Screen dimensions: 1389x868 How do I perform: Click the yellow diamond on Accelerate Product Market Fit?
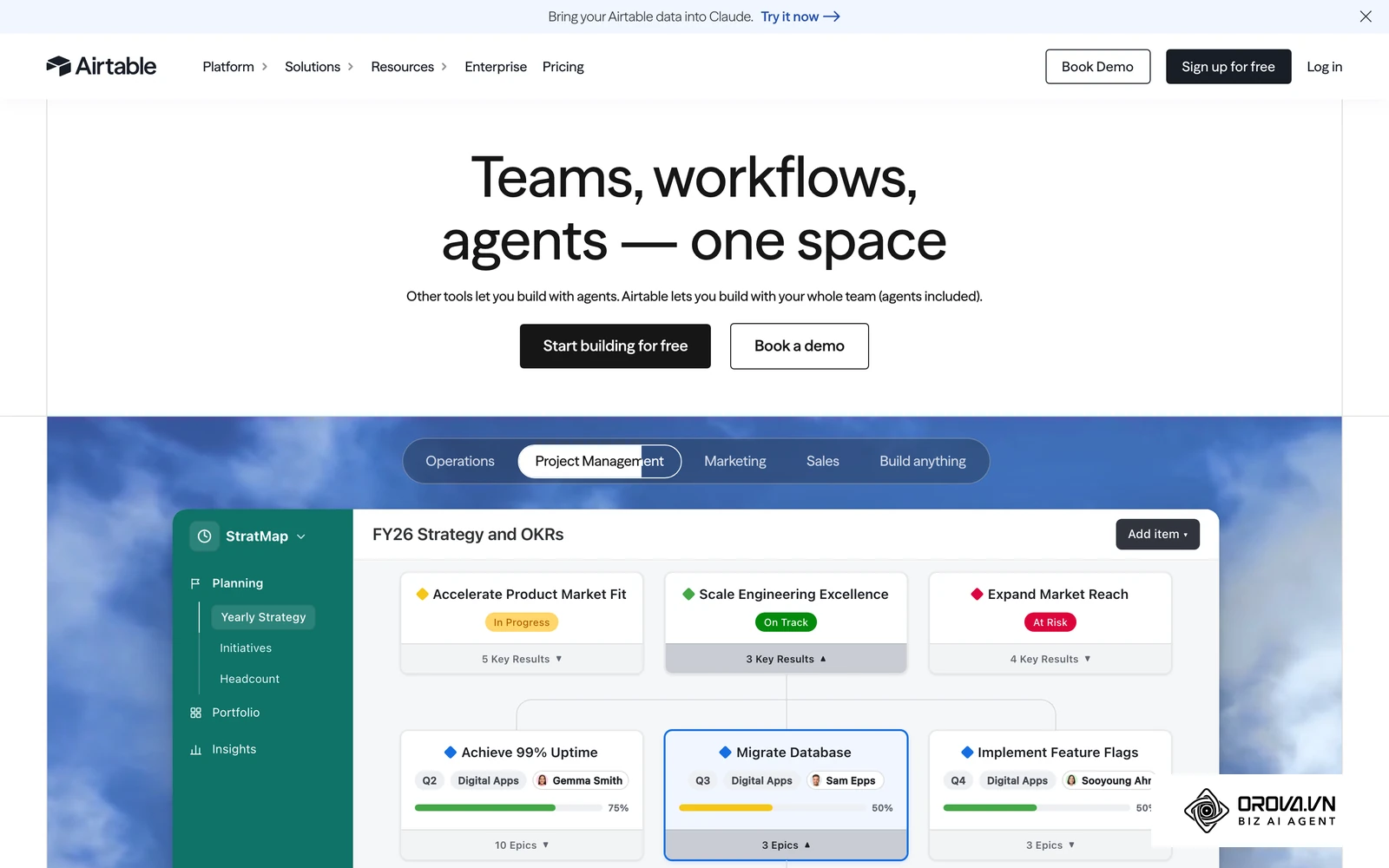(422, 594)
